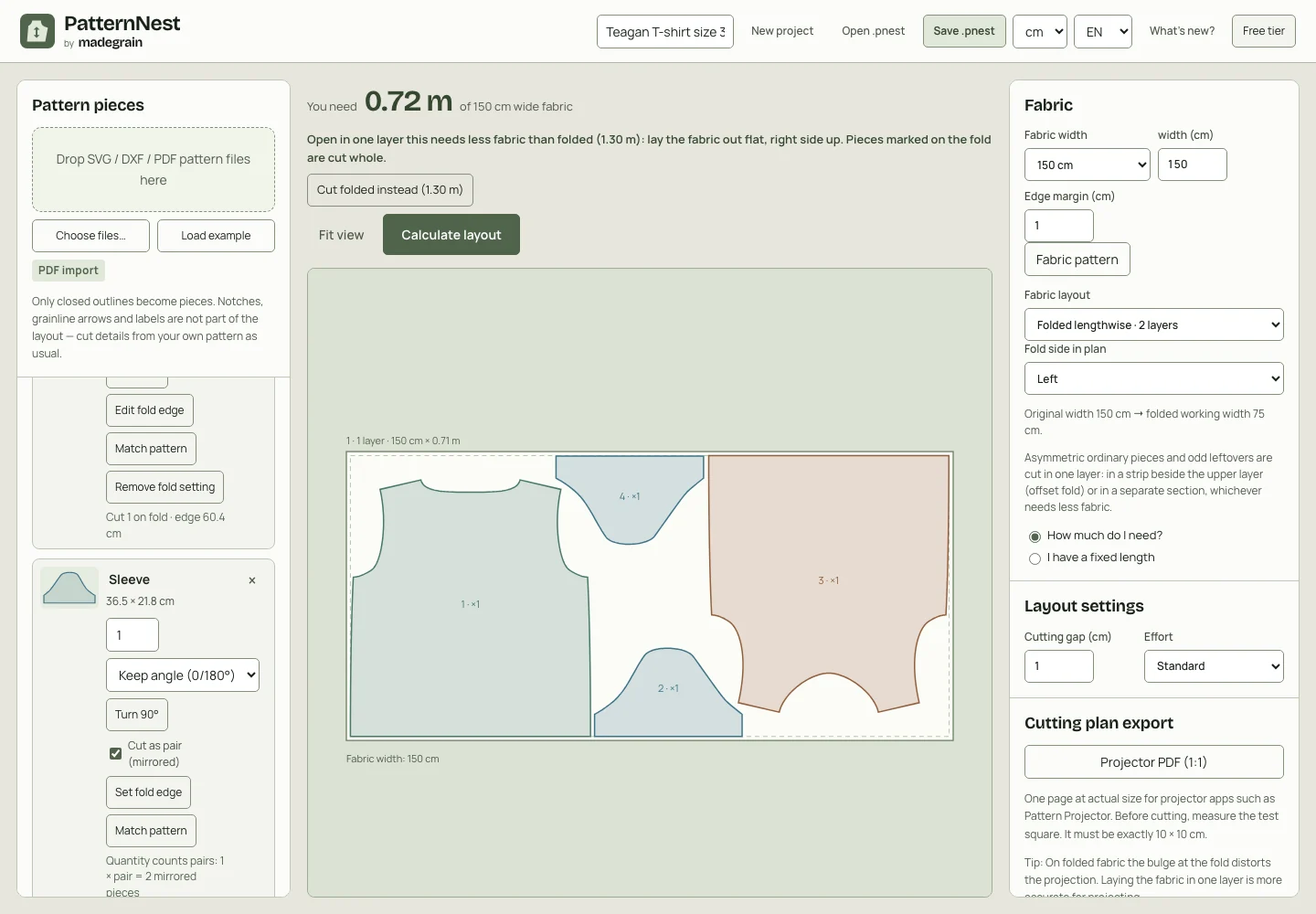Open the Fold side in plan dropdown

(x=1154, y=378)
